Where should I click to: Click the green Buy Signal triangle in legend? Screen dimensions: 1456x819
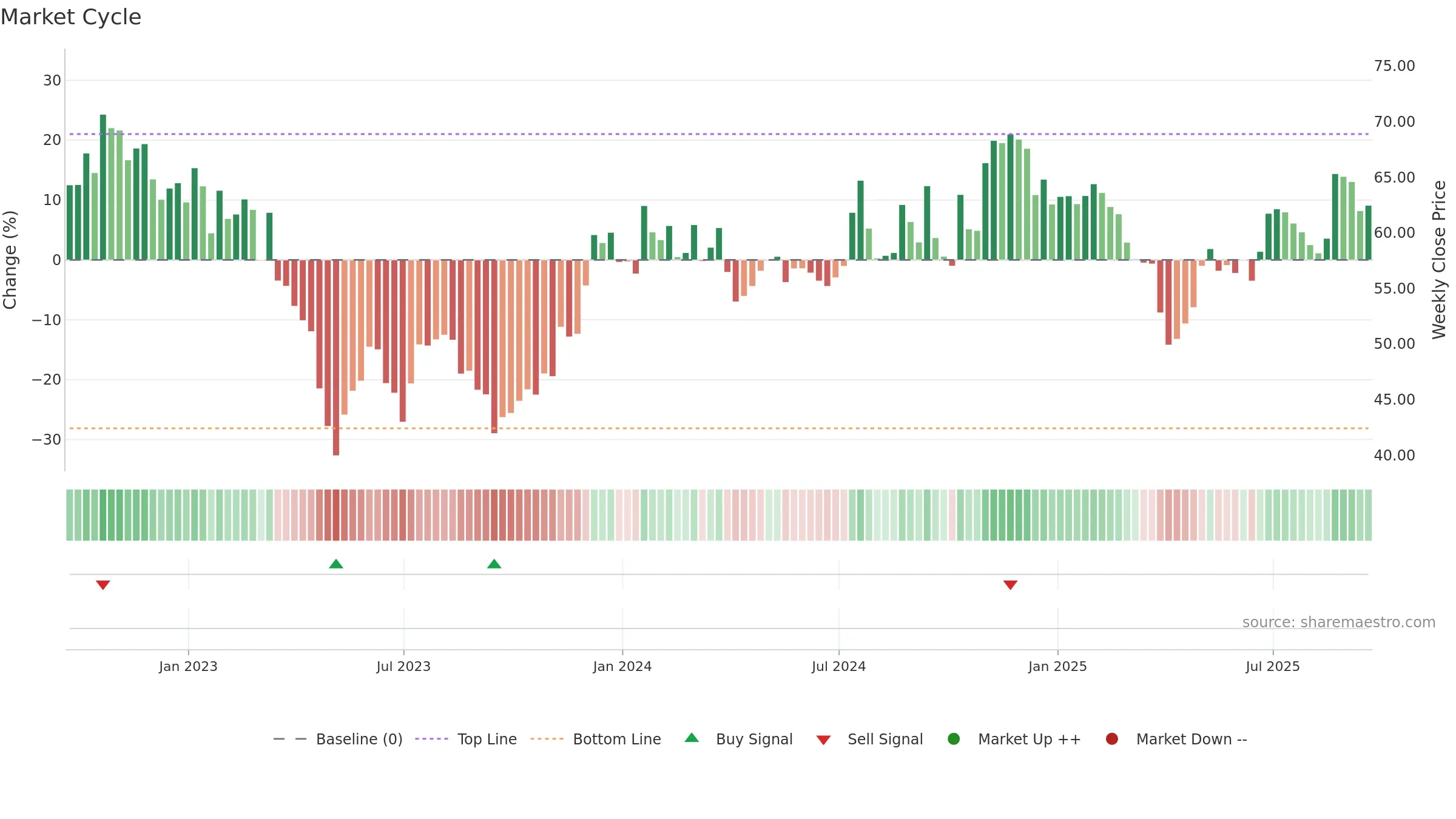692,738
